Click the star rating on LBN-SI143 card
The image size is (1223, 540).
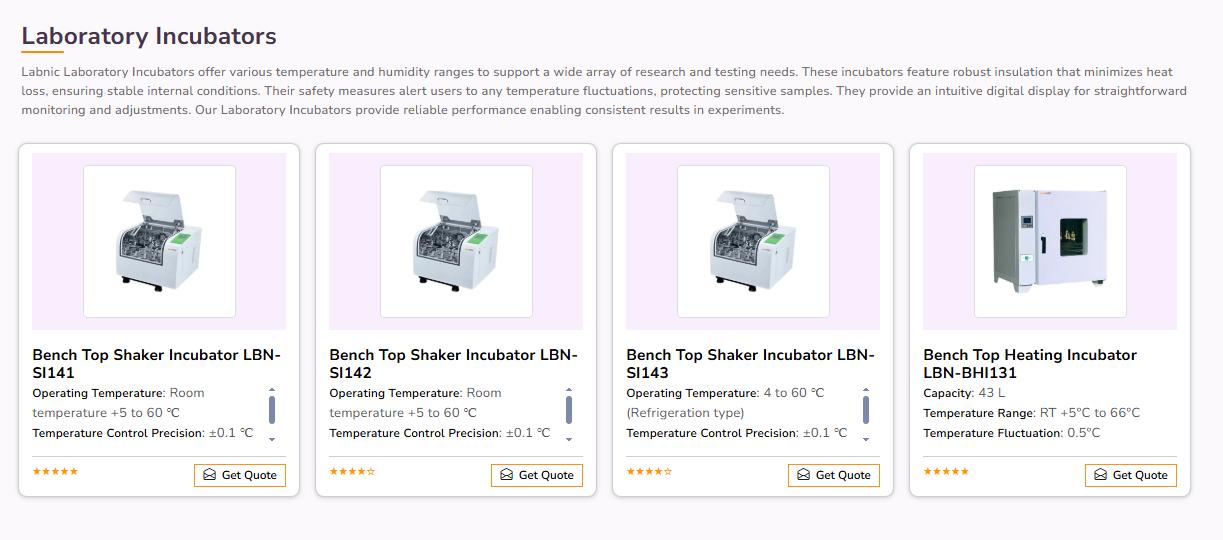pos(649,471)
